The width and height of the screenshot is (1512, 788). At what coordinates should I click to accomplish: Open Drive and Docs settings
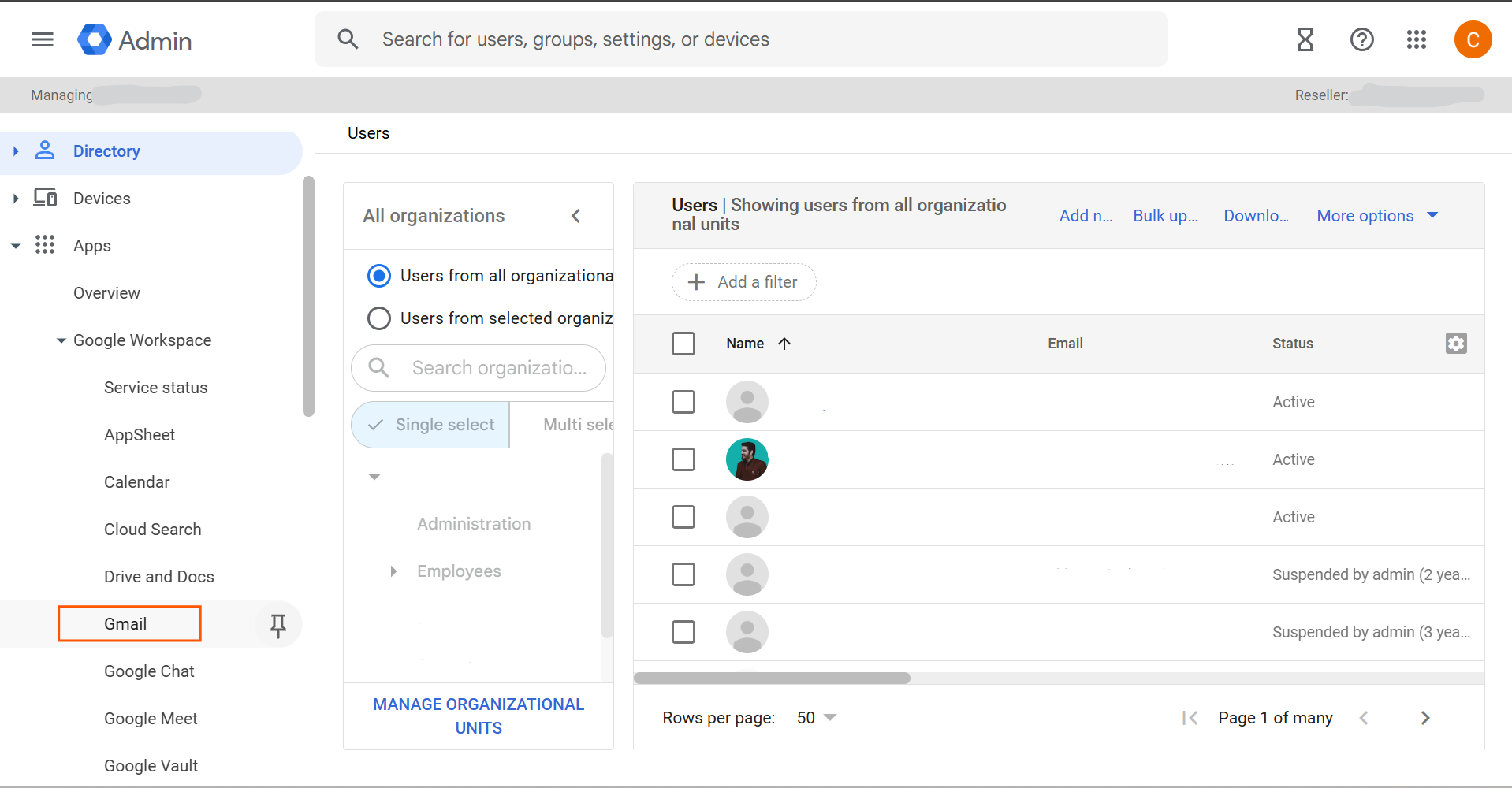[158, 577]
